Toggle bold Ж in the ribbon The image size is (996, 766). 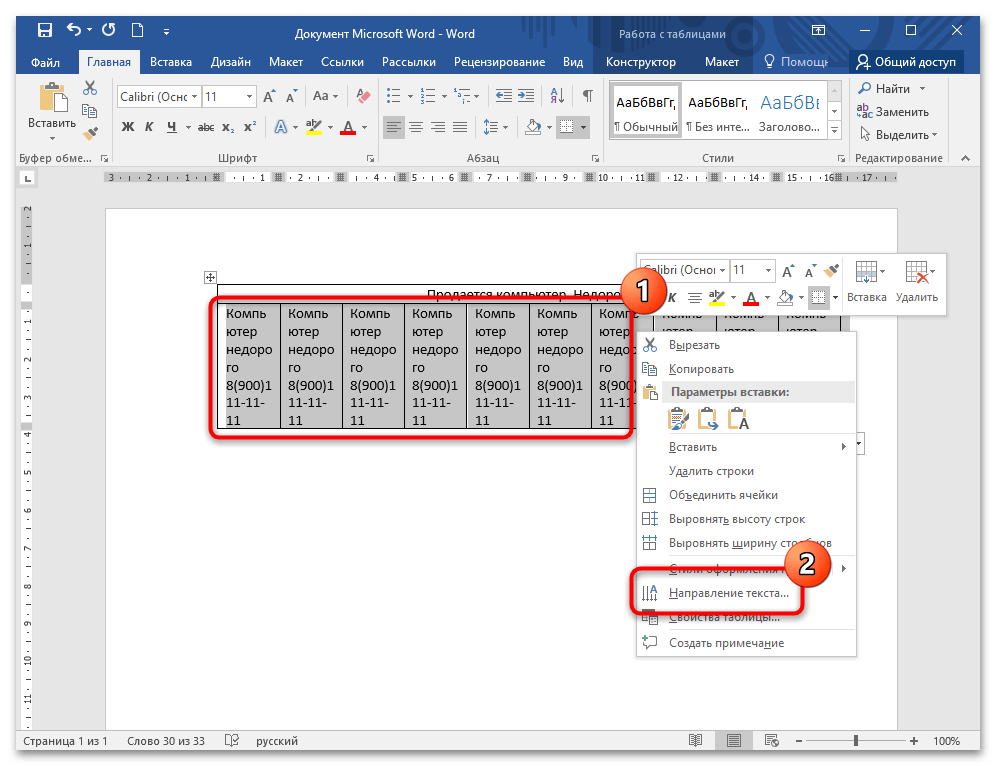128,127
